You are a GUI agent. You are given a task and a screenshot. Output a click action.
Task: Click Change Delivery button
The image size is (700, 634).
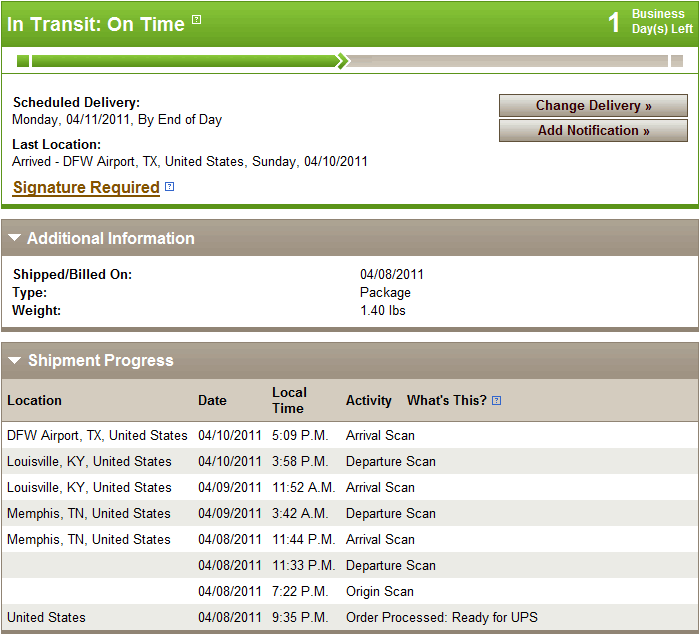click(593, 105)
